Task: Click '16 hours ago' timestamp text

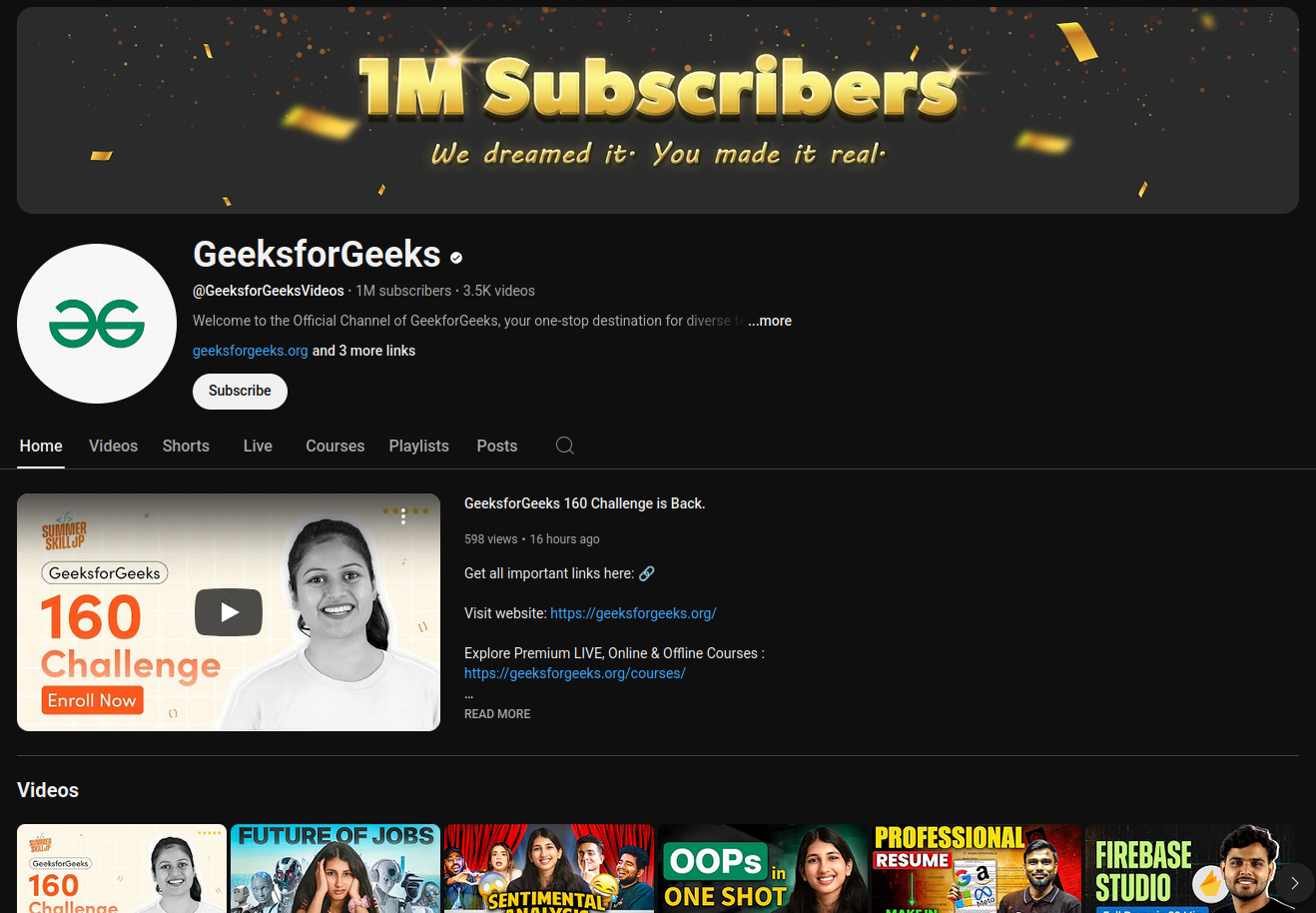Action: tap(564, 539)
